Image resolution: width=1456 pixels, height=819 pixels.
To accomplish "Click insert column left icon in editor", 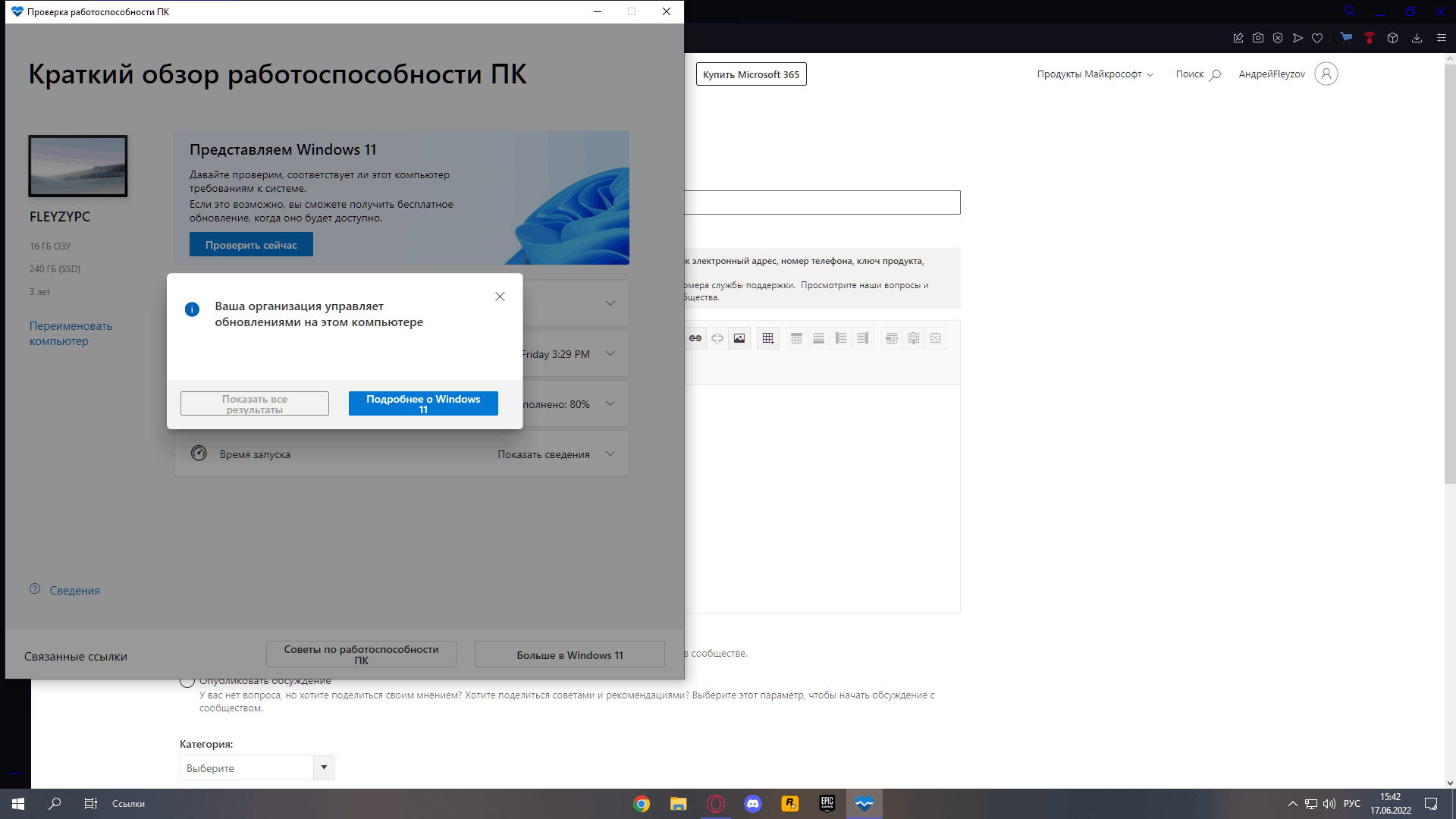I will click(841, 338).
